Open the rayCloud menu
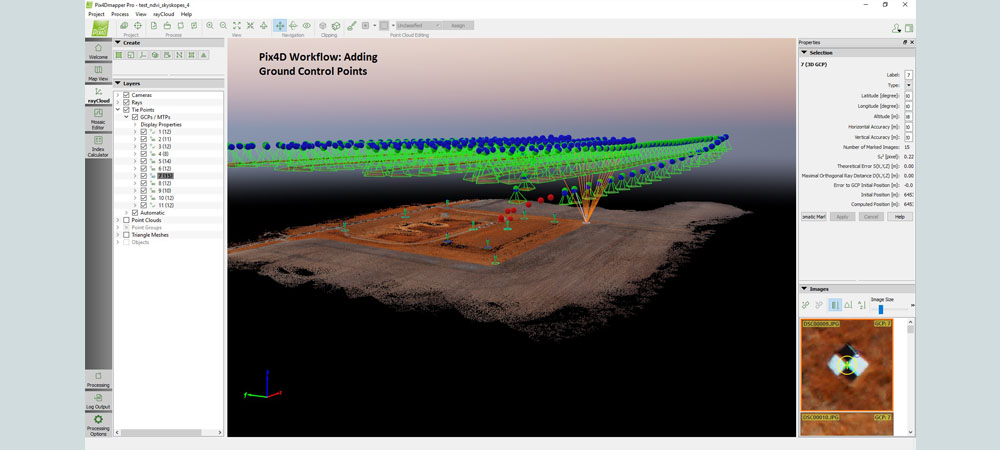 (x=163, y=13)
